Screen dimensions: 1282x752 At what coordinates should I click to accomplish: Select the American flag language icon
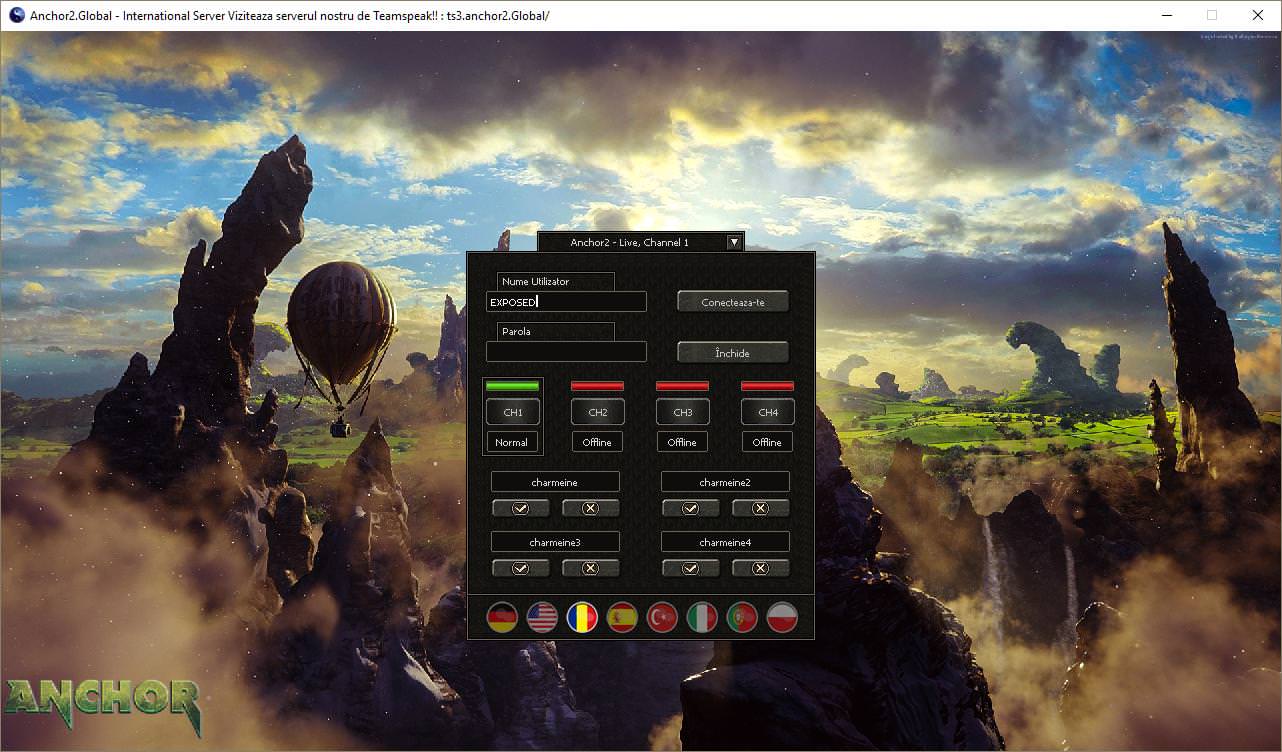(x=541, y=617)
